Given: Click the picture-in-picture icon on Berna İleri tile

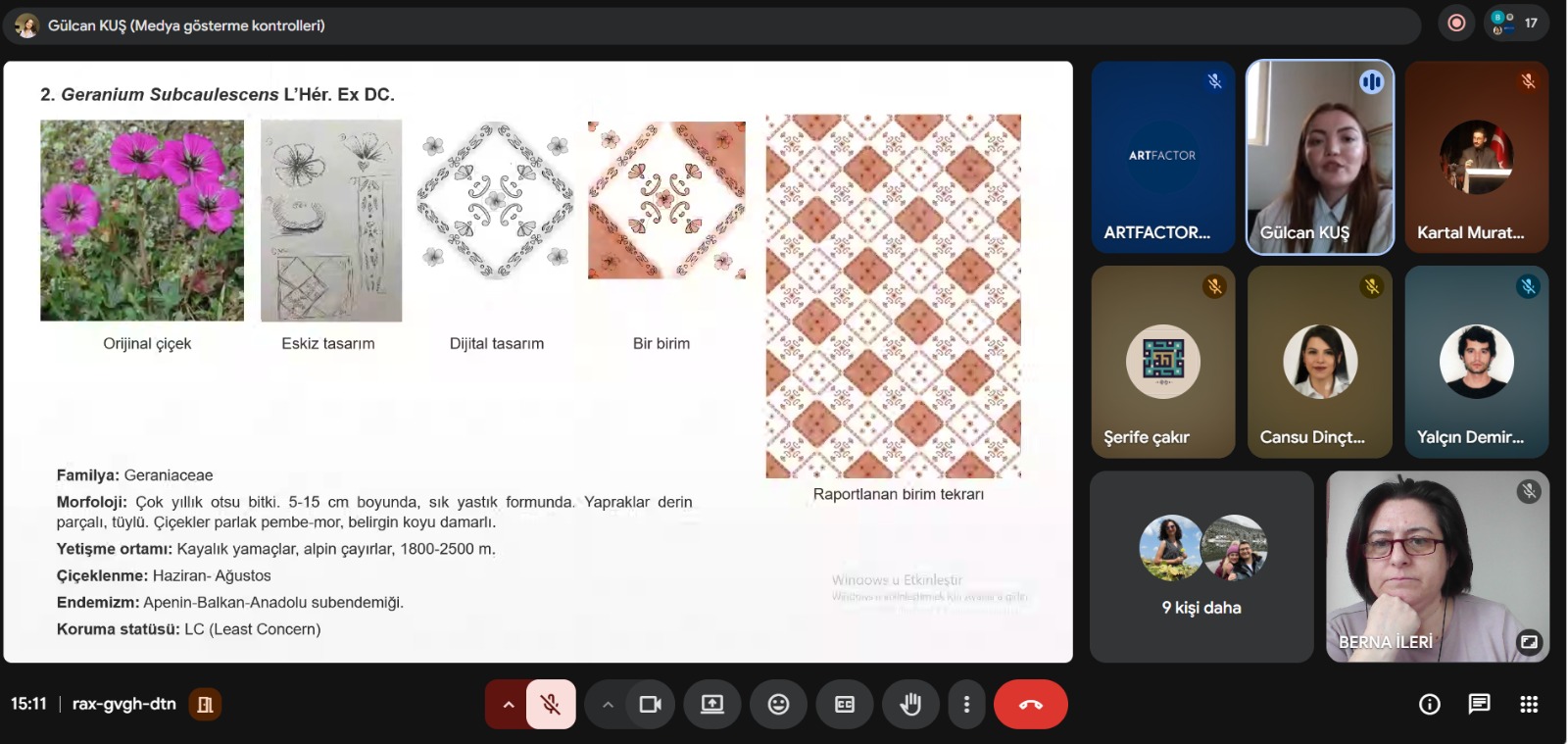Looking at the screenshot, I should point(1529,642).
